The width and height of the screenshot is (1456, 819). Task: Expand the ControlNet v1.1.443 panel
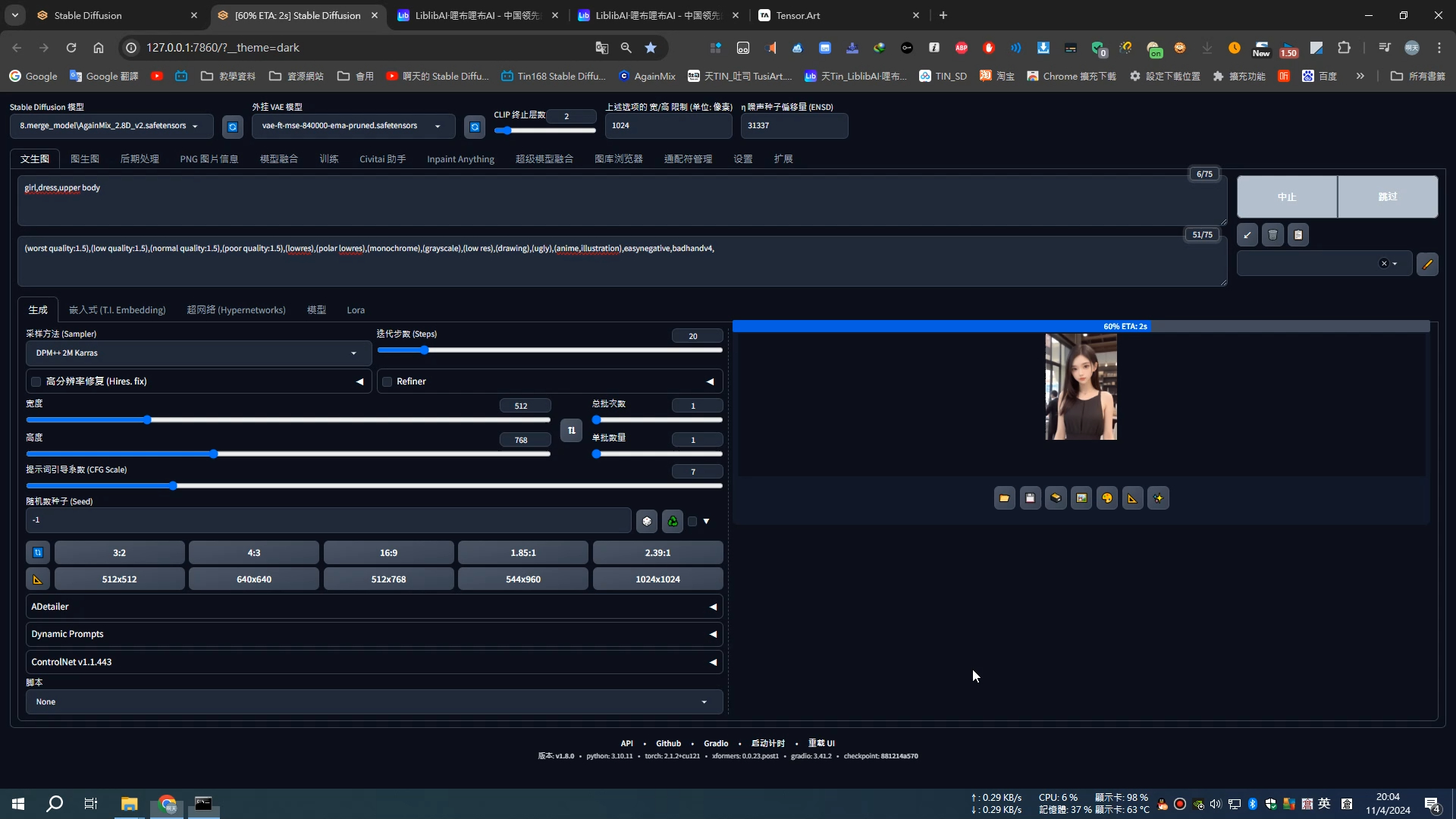374,662
